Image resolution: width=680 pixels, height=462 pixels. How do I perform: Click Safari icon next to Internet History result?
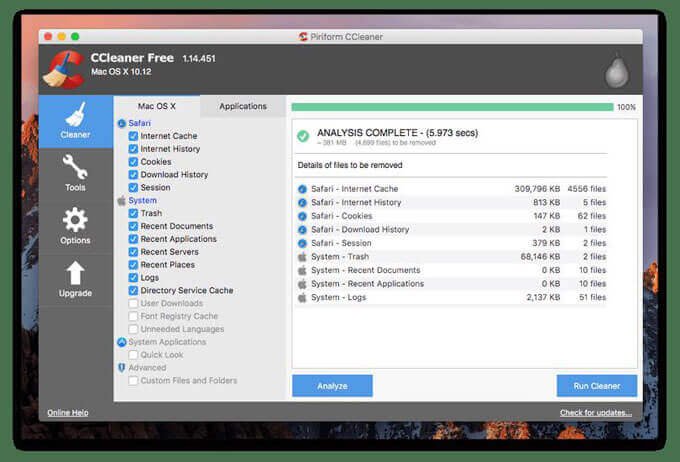coord(302,203)
